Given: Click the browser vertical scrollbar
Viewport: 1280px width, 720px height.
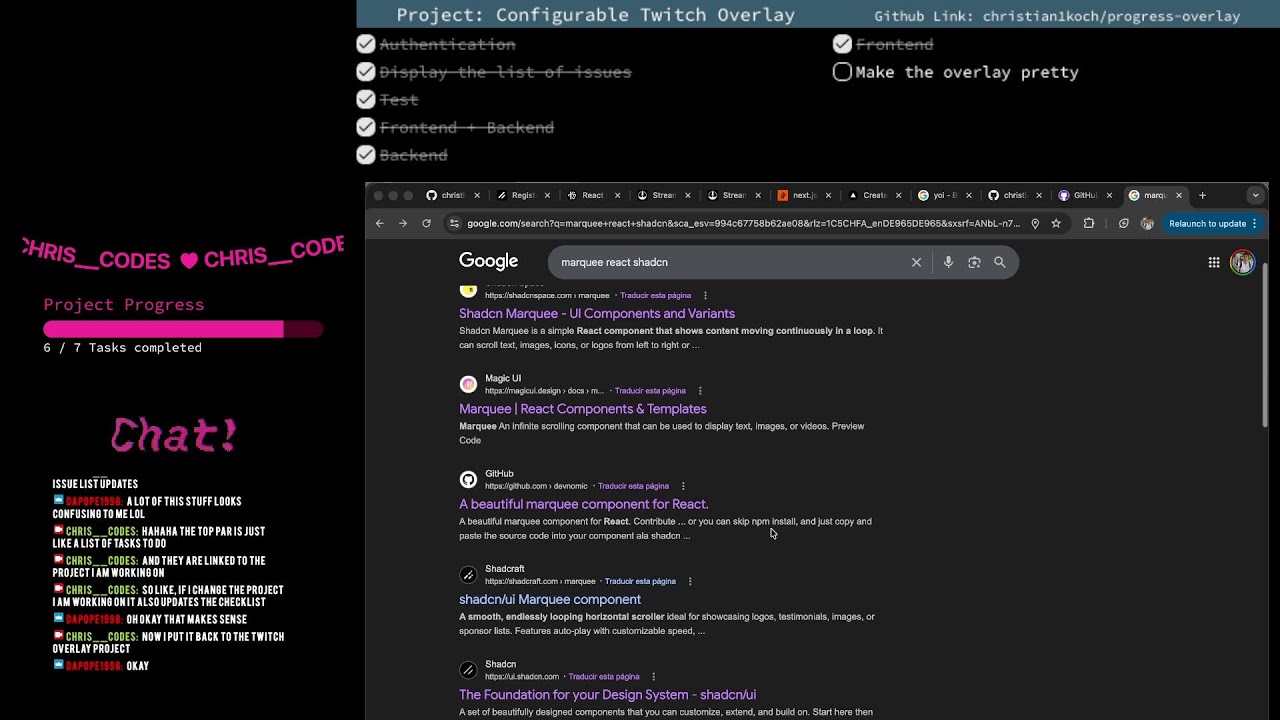Looking at the screenshot, I should click(1265, 345).
